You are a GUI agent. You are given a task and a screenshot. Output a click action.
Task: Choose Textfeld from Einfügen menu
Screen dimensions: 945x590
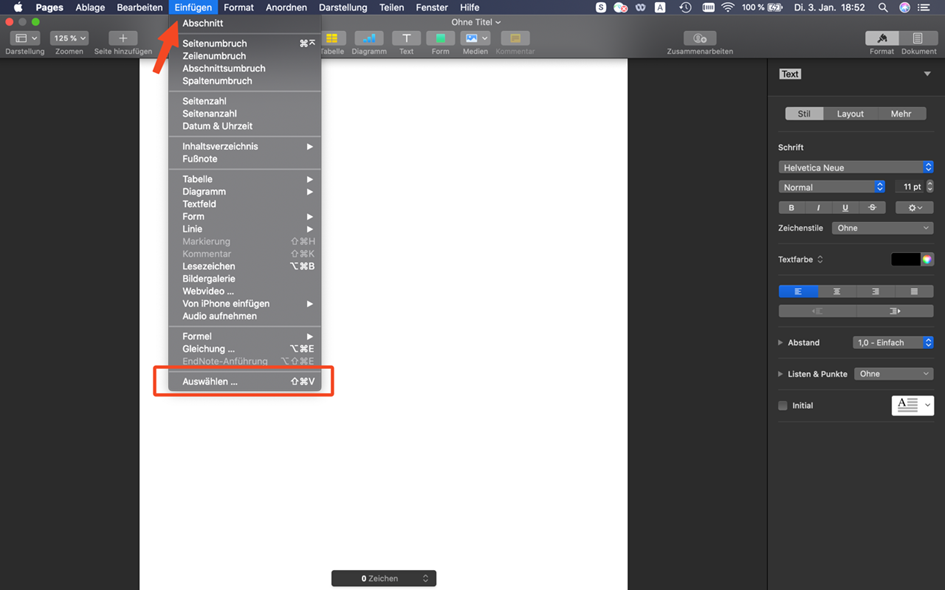coord(245,204)
